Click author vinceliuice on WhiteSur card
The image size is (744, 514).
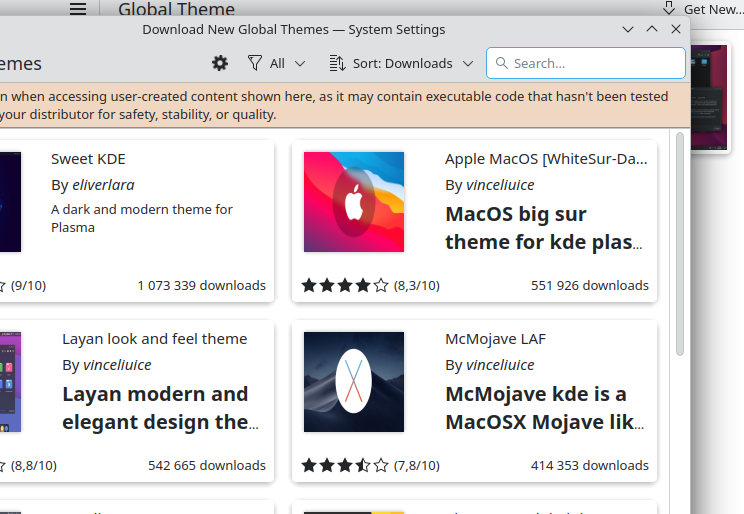point(500,185)
